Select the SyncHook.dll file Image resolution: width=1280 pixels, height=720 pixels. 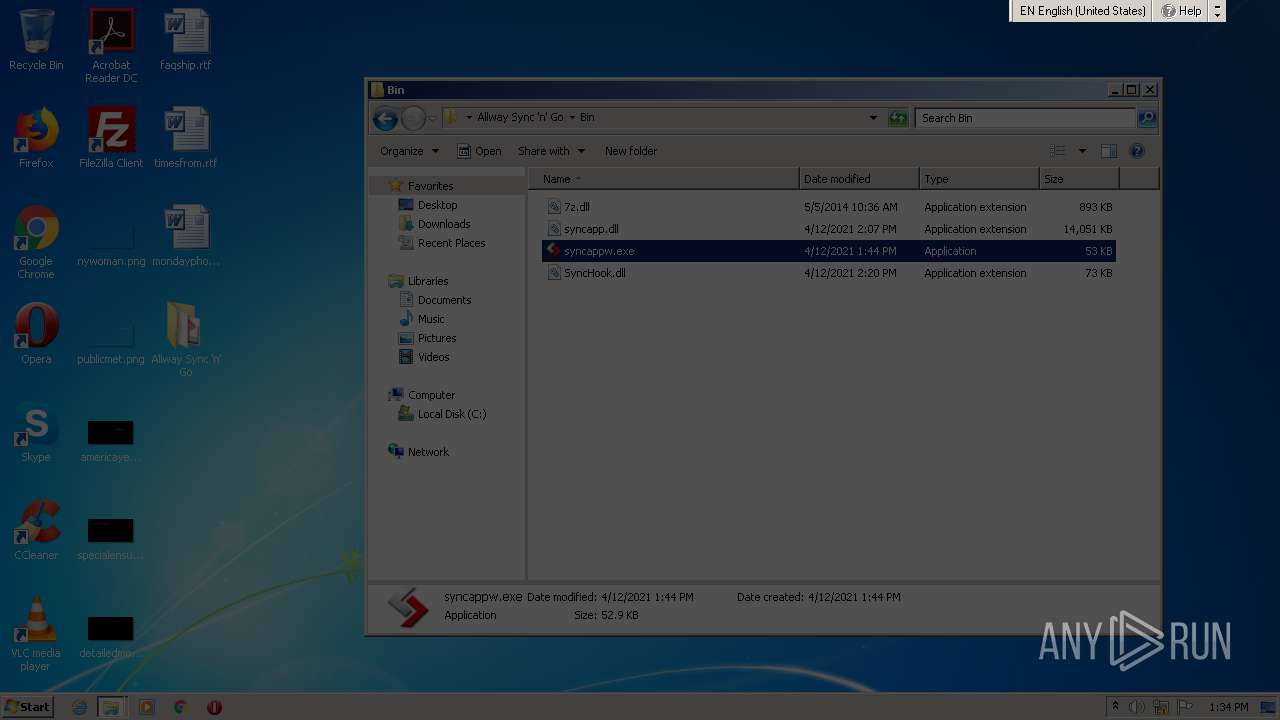pos(828,273)
